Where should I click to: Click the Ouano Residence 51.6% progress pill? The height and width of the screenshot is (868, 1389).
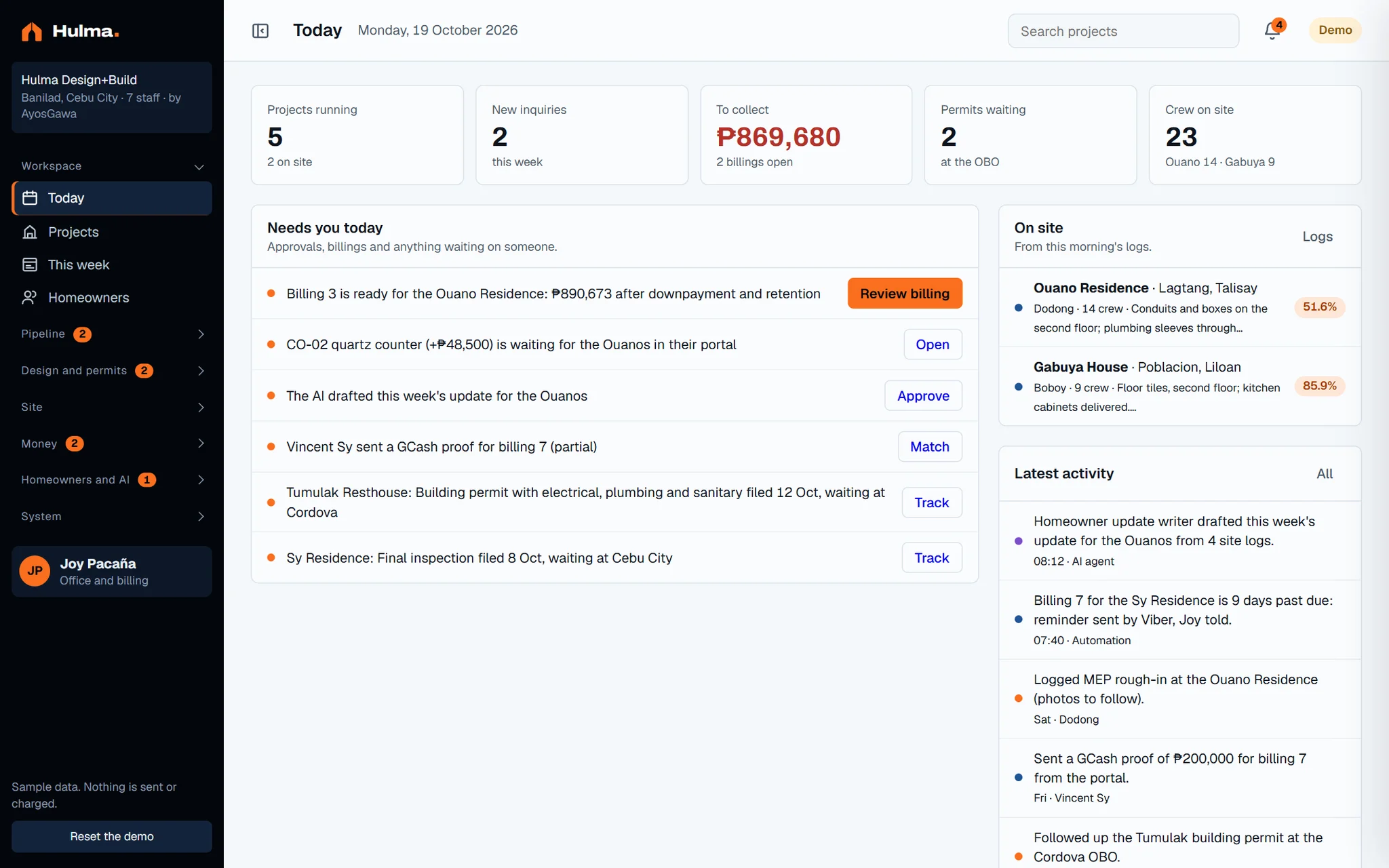pyautogui.click(x=1319, y=307)
